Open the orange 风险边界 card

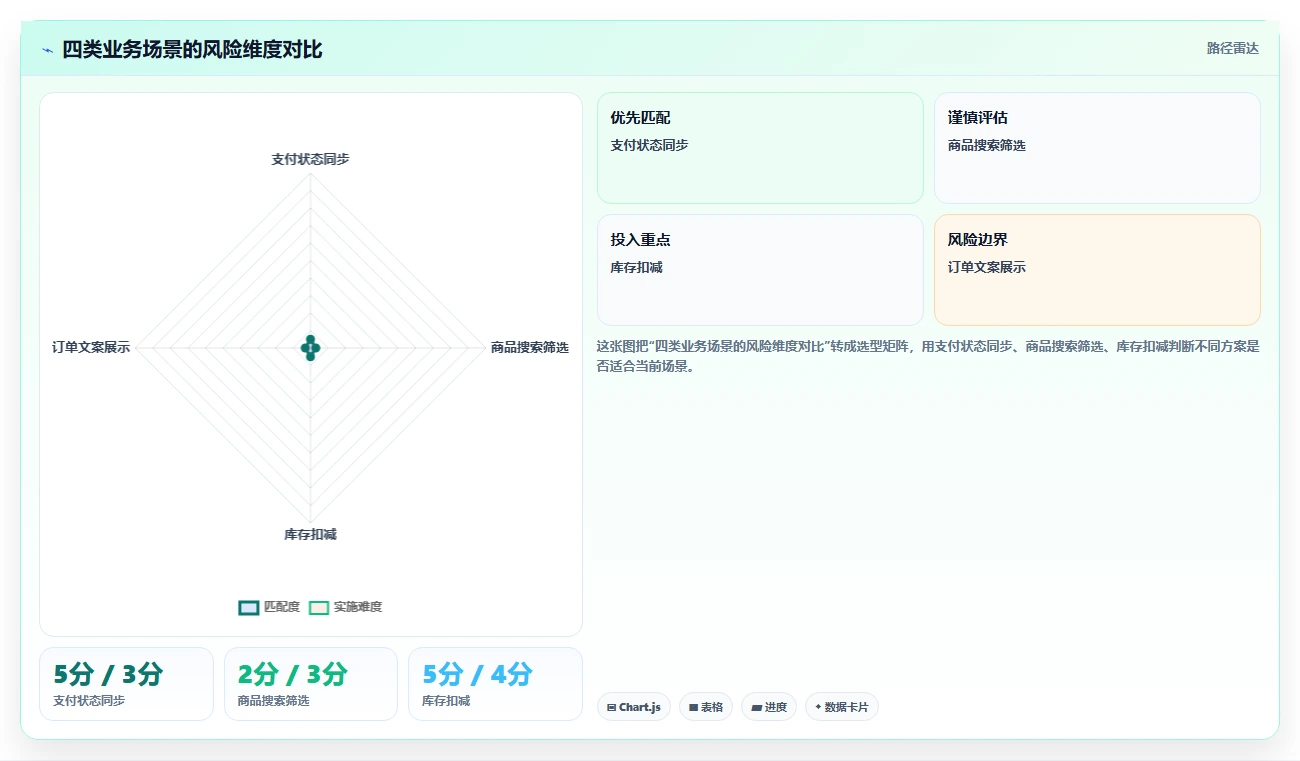pyautogui.click(x=1097, y=270)
